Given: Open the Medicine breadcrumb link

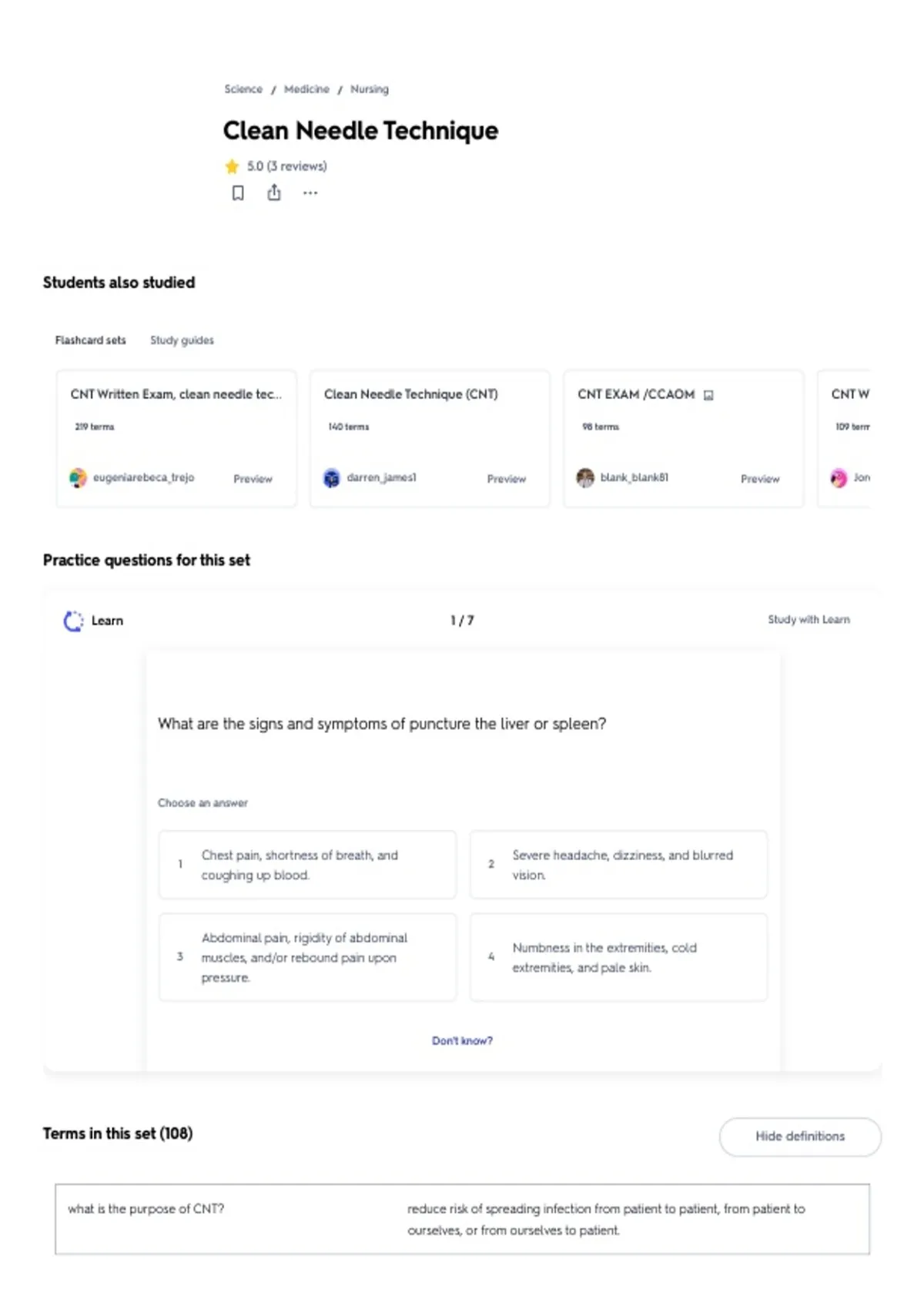Looking at the screenshot, I should pos(306,89).
